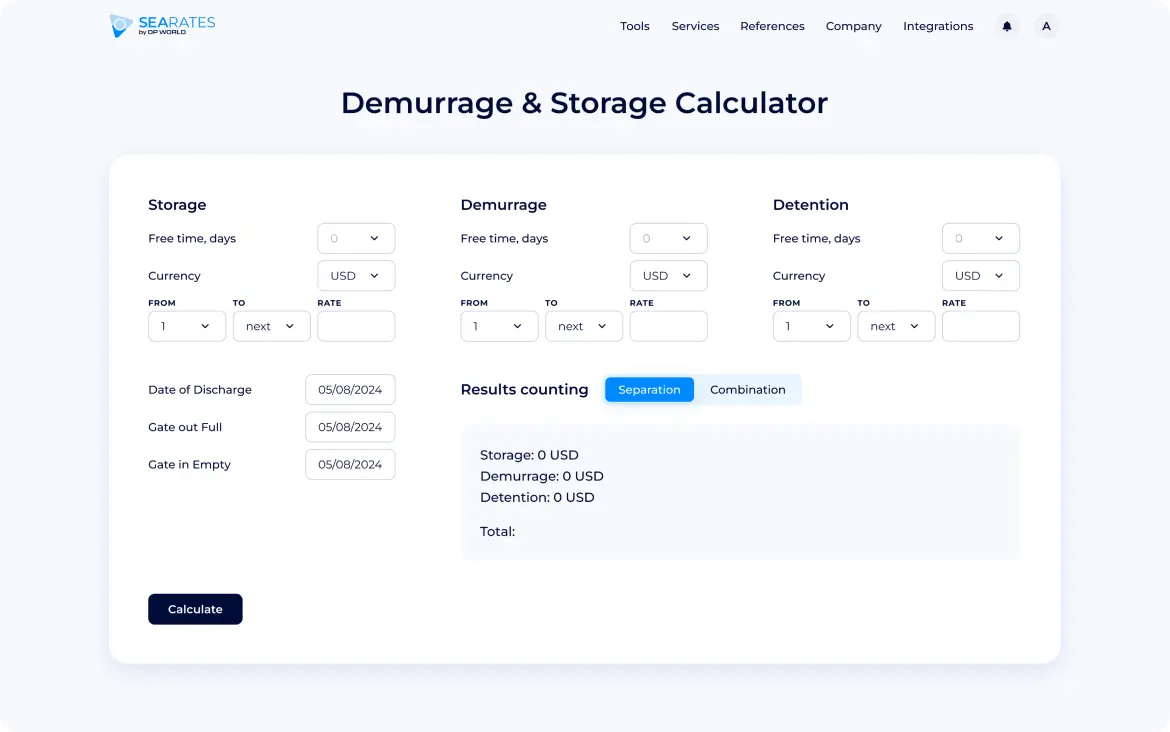The image size is (1170, 732).
Task: Open Detention free time days dropdown
Action: [980, 239]
